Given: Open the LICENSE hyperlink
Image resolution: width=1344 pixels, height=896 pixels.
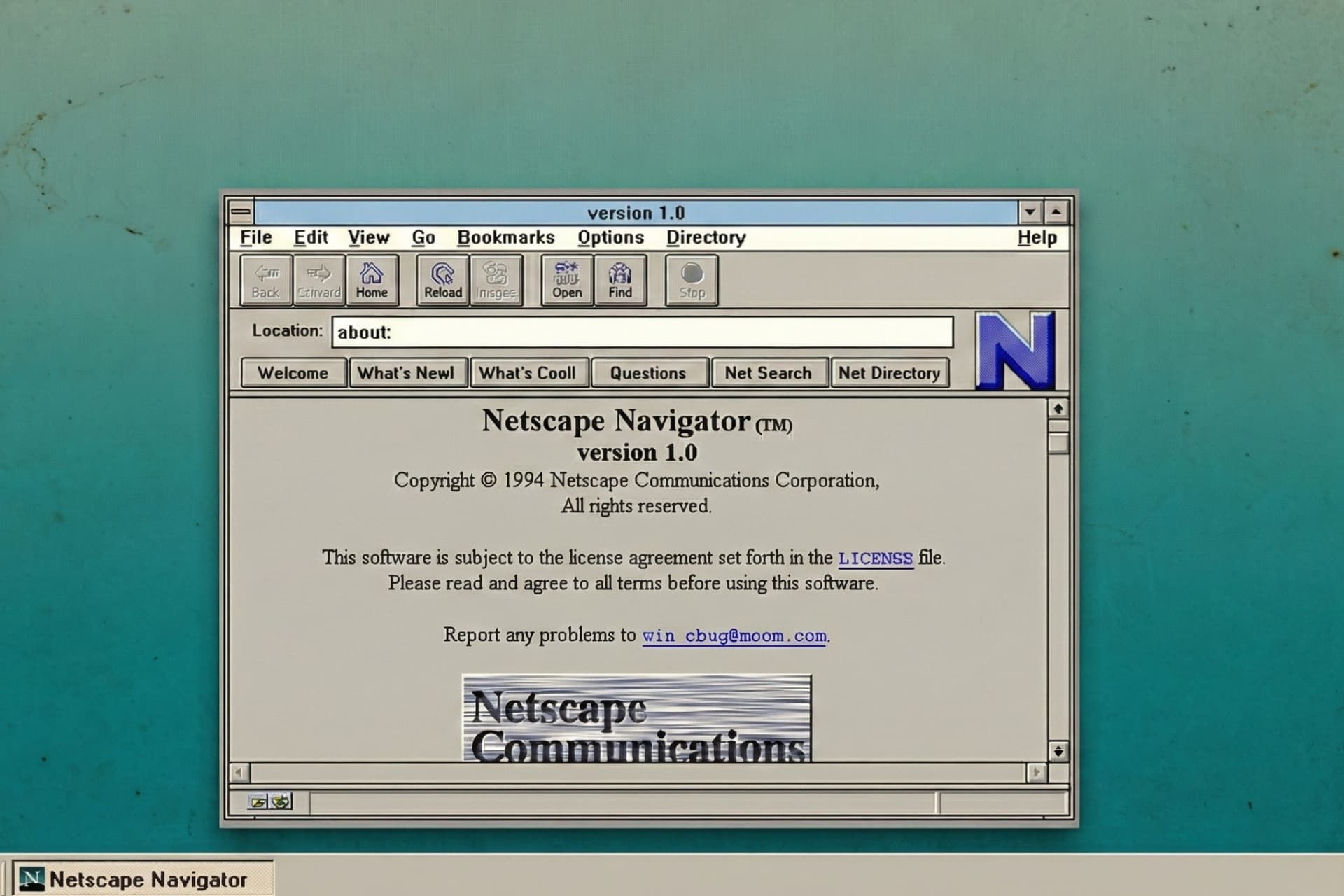Looking at the screenshot, I should [875, 559].
